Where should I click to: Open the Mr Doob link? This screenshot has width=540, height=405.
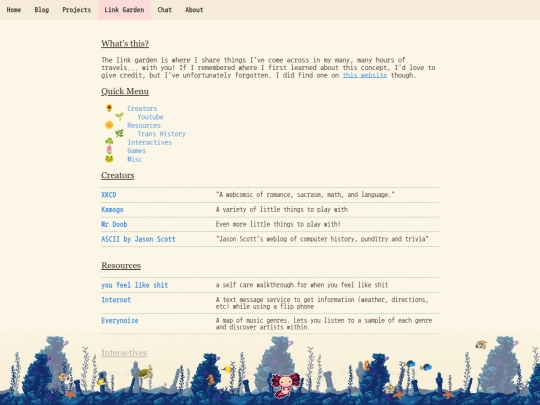(x=114, y=225)
